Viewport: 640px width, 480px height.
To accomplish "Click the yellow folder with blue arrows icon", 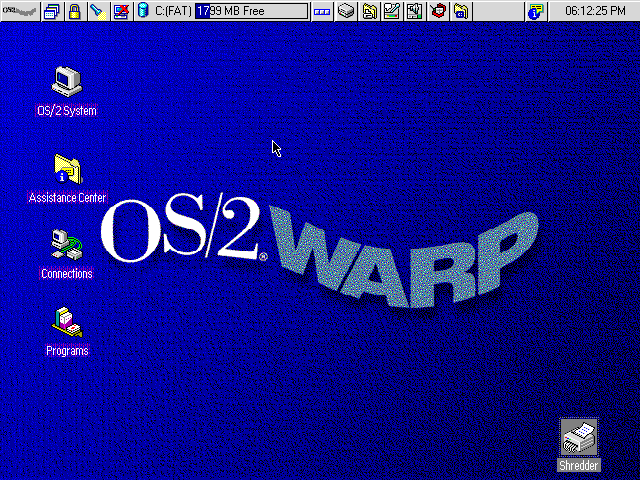I will coord(460,11).
